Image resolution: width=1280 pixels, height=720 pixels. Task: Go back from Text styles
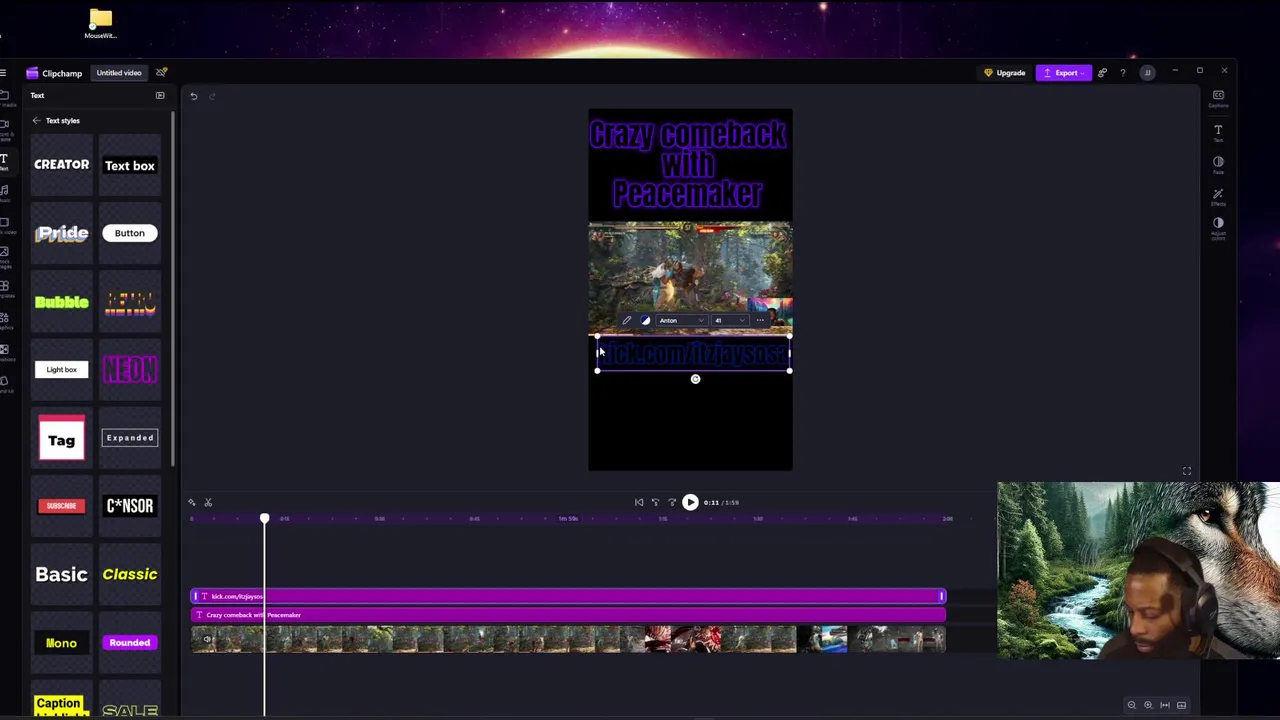pyautogui.click(x=36, y=121)
